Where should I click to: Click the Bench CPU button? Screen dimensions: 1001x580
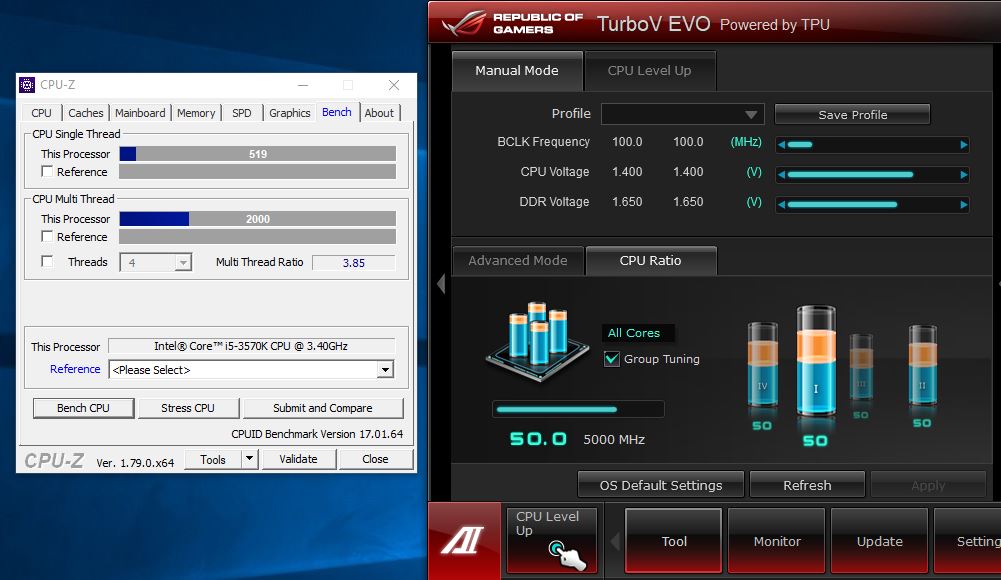click(x=83, y=408)
